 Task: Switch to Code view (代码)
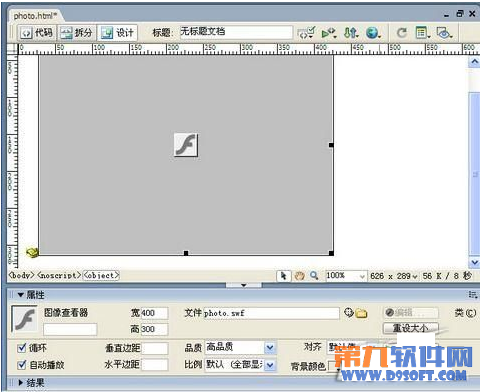37,33
